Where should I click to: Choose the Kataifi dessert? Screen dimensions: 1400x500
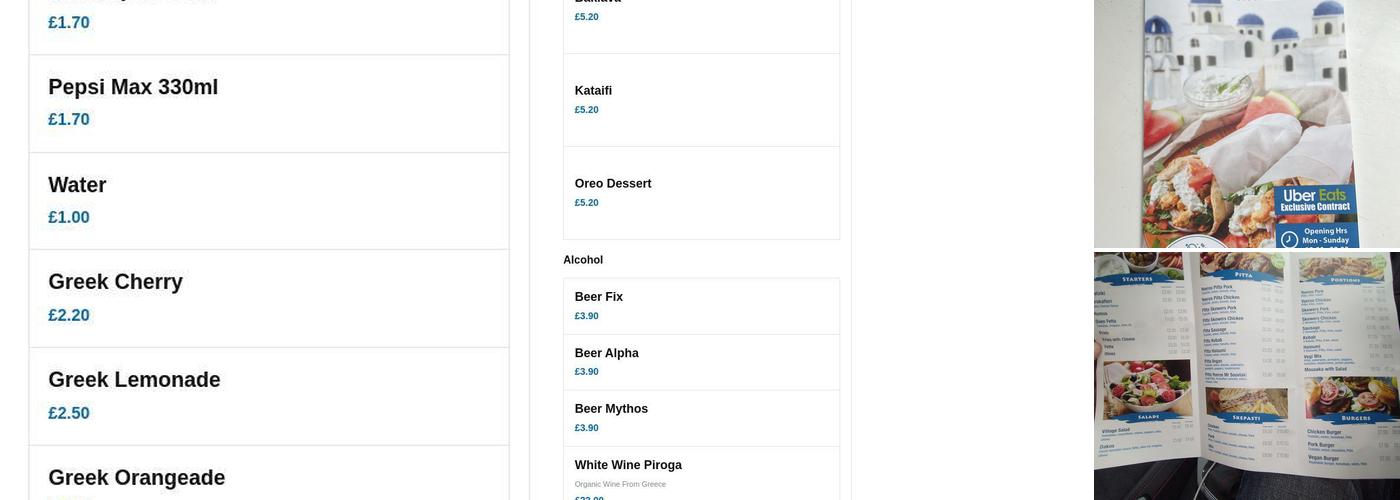pos(593,91)
